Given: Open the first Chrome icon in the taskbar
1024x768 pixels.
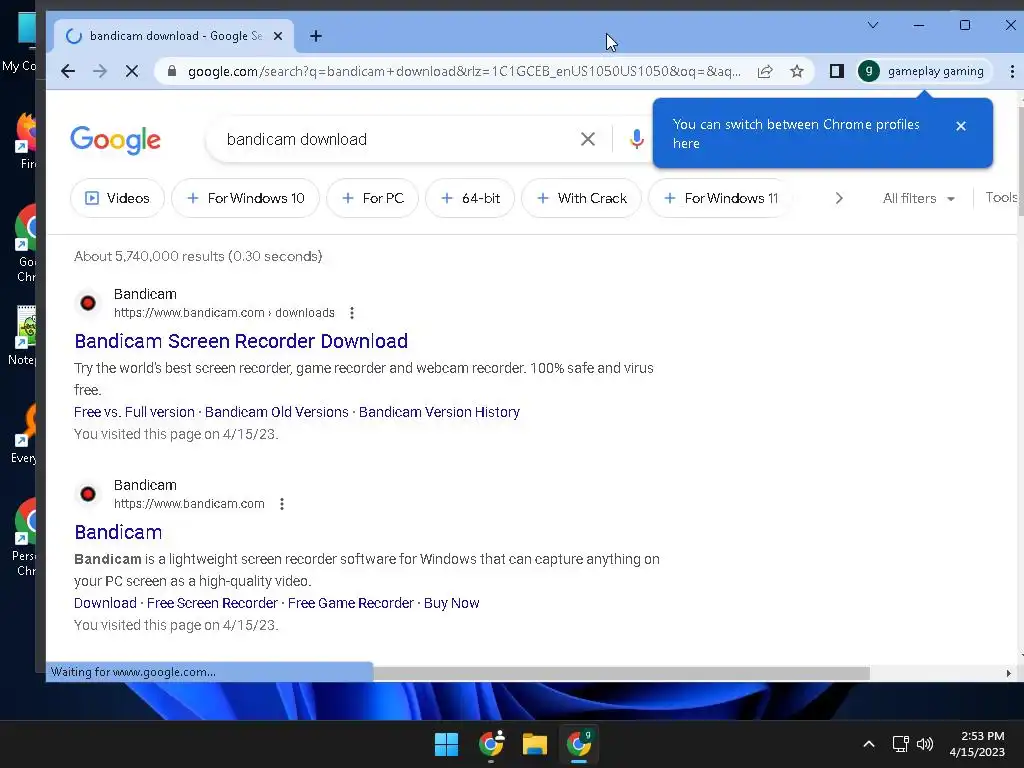Looking at the screenshot, I should (x=491, y=744).
